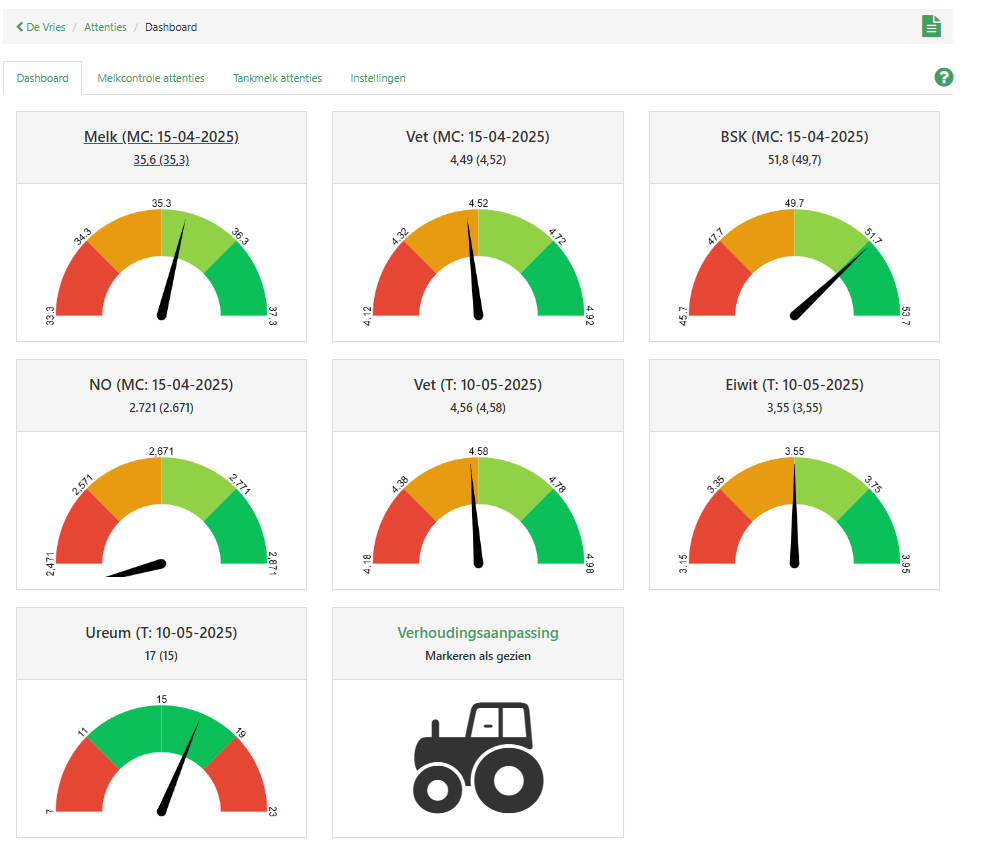
Task: Open the Melk (MC: 15-04-2025) heading link
Action: point(161,137)
